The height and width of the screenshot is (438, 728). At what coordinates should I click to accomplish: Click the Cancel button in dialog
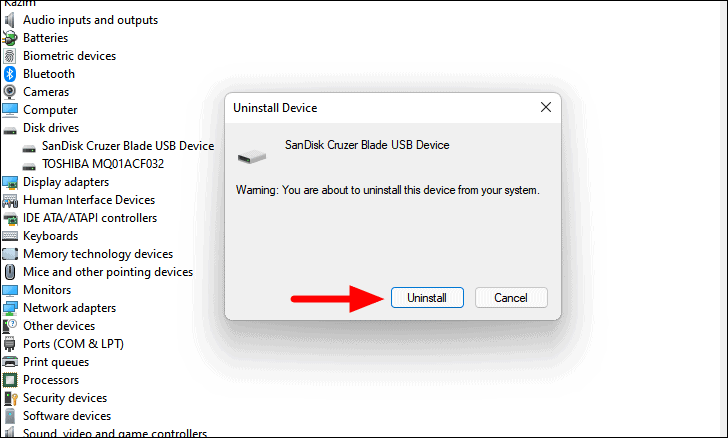pos(511,298)
